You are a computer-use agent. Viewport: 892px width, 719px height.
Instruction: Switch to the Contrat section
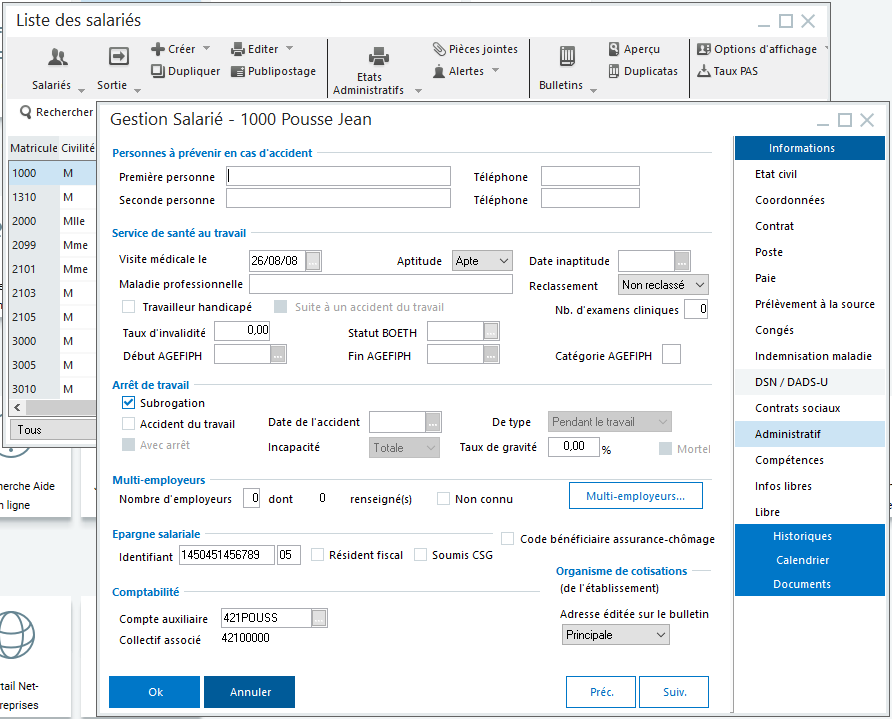[775, 226]
